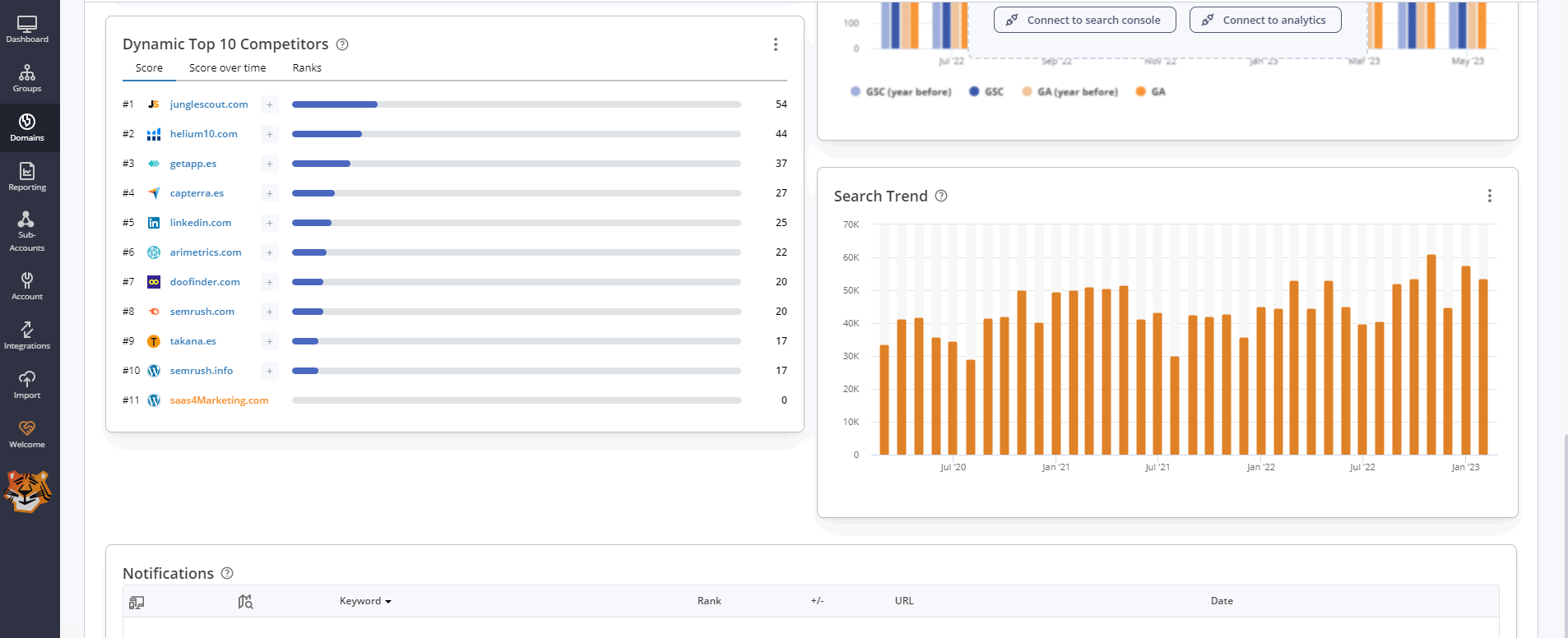Add getapp.es as competitor with plus
Viewport: 1568px width, 638px height.
point(269,164)
